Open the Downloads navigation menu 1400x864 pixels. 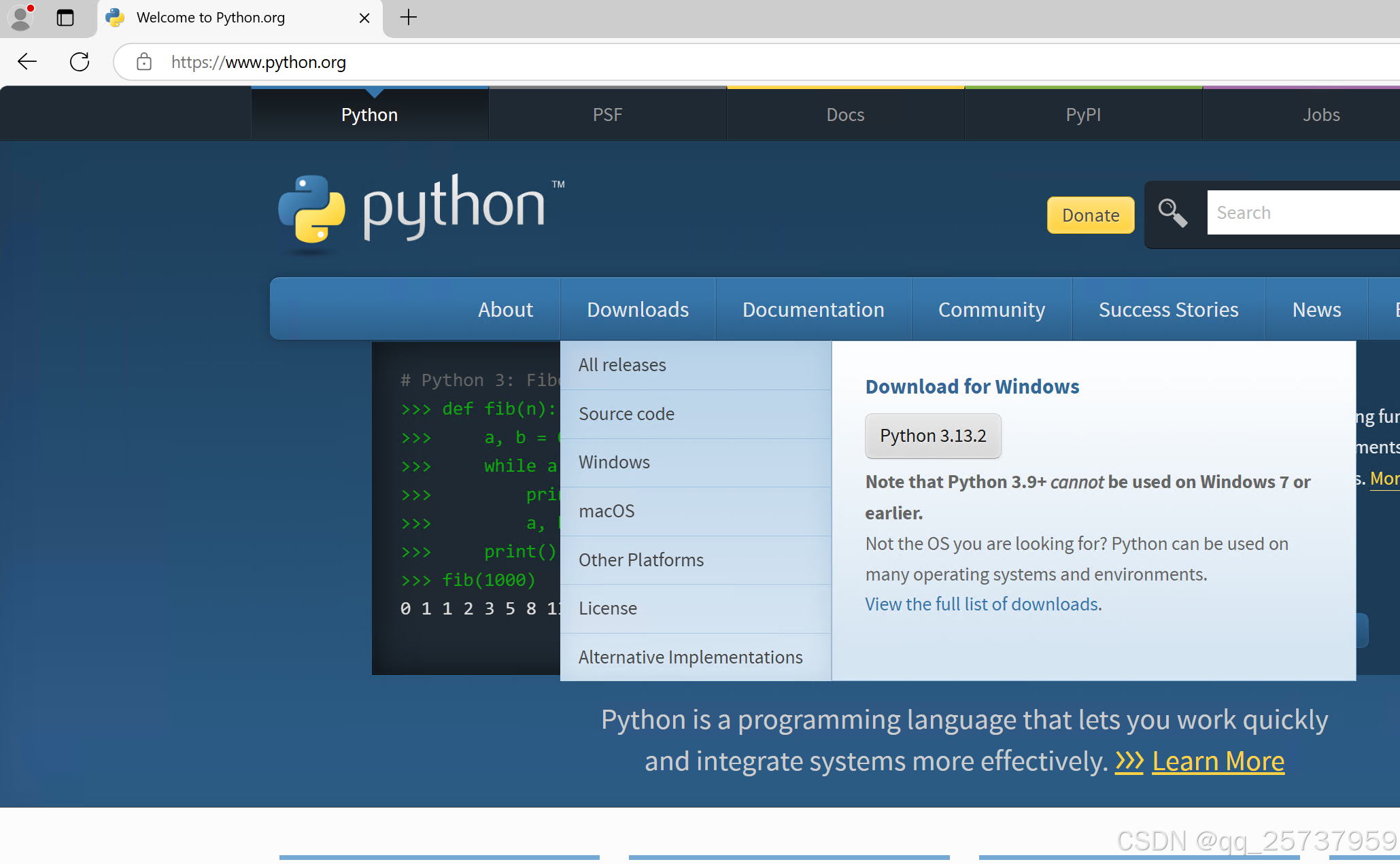click(x=637, y=309)
